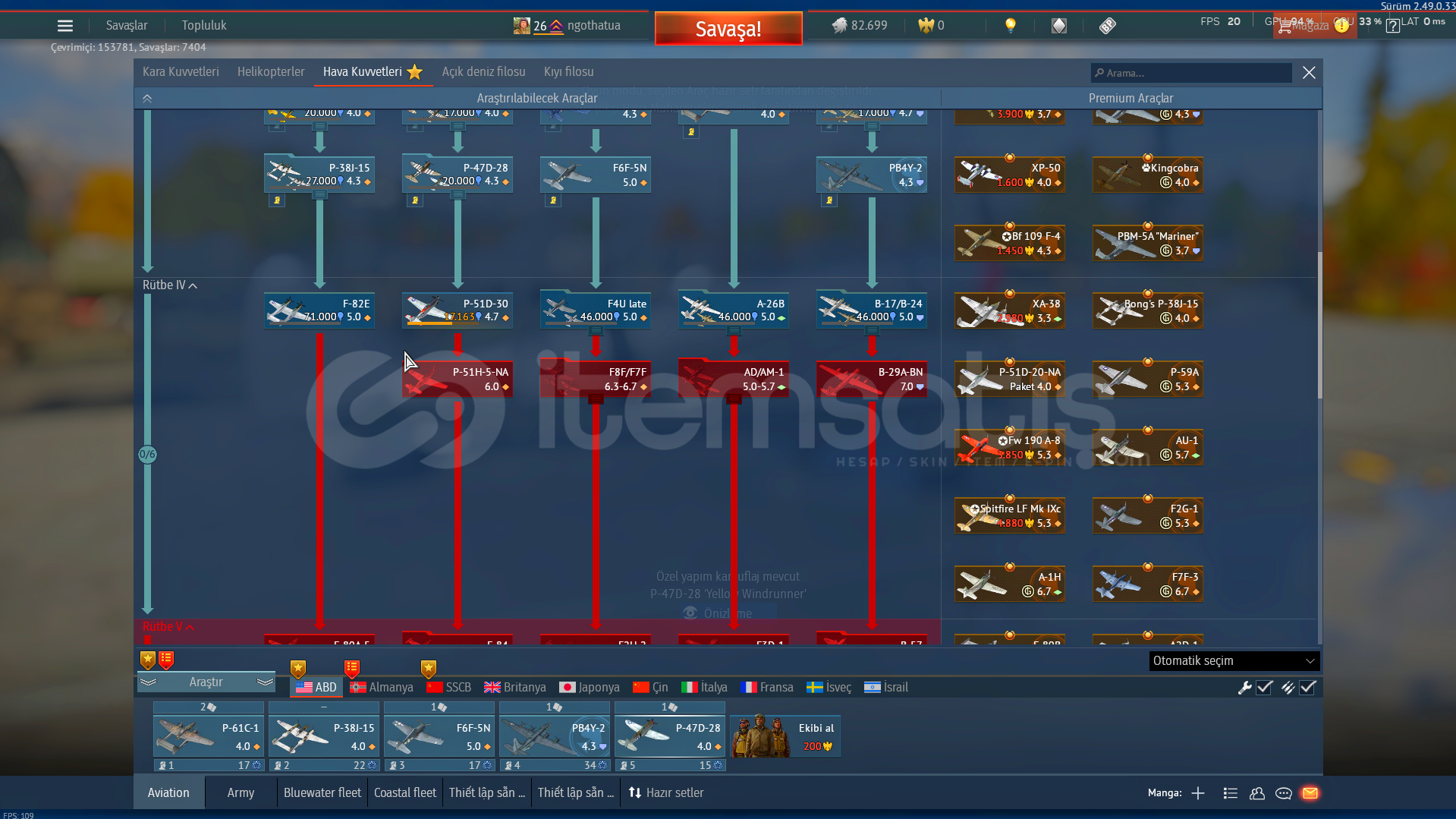Open the Hazır setler presets list
1456x819 pixels.
(666, 793)
